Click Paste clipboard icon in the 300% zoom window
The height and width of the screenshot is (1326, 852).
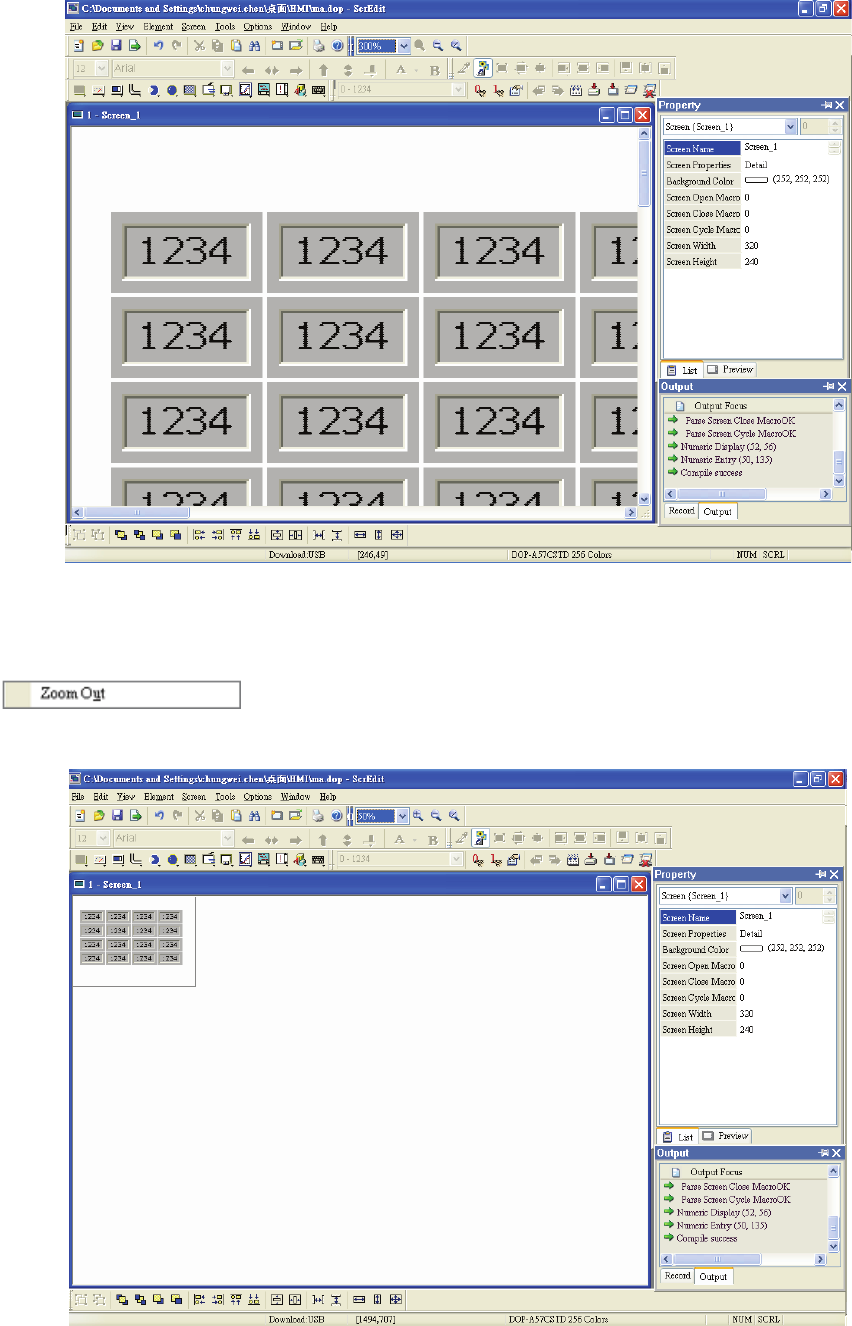coord(236,46)
